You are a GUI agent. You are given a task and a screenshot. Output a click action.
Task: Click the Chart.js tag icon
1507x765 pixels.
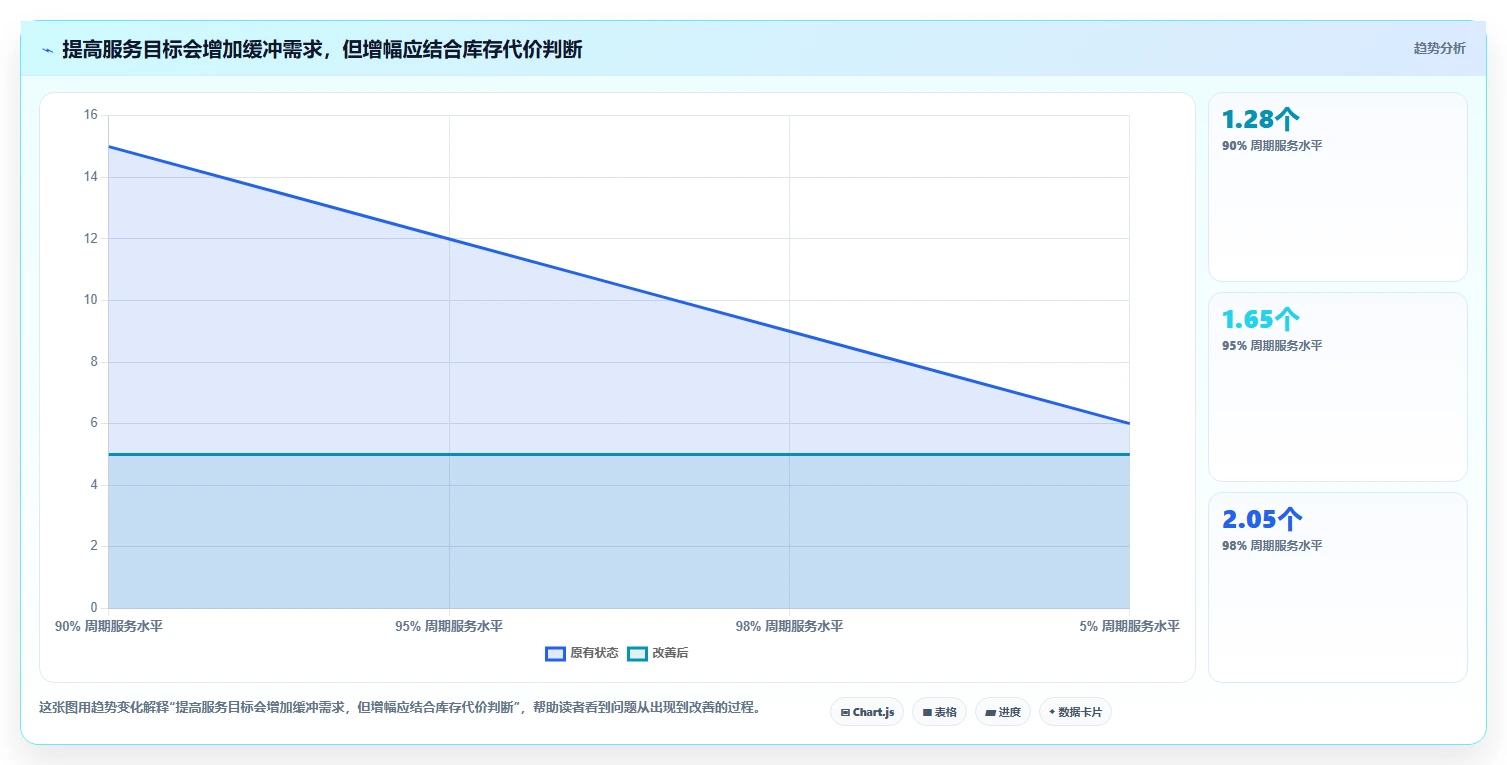[x=845, y=713]
